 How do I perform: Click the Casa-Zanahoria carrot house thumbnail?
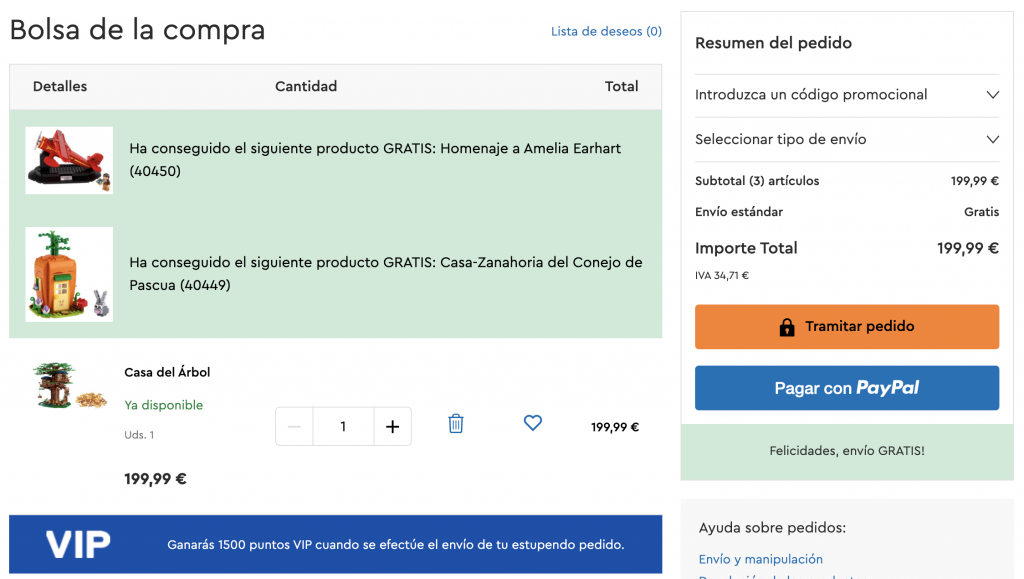(x=69, y=274)
